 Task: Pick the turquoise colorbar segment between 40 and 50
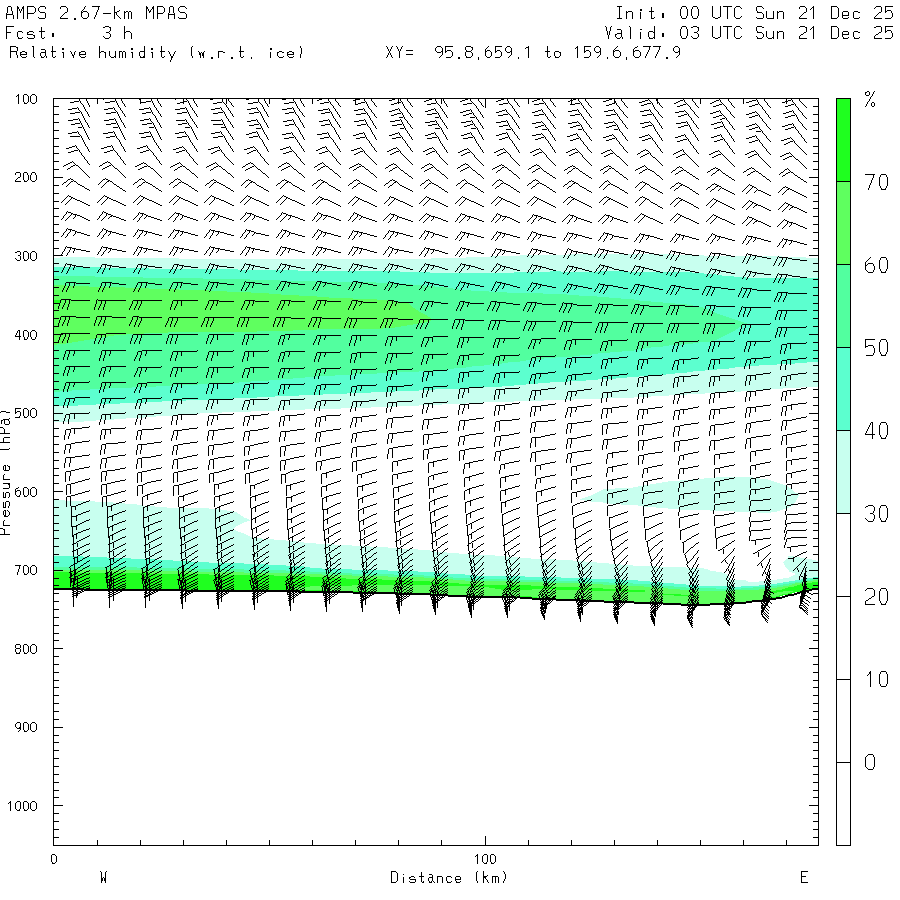843,388
